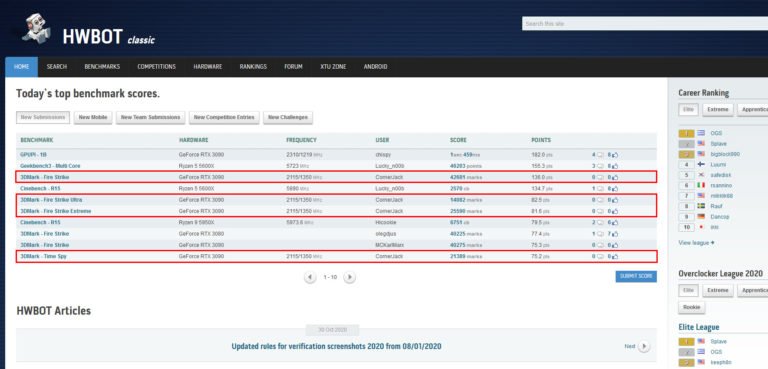Click thumbs-up icon on 2570 cb Cinebench row

615,188
